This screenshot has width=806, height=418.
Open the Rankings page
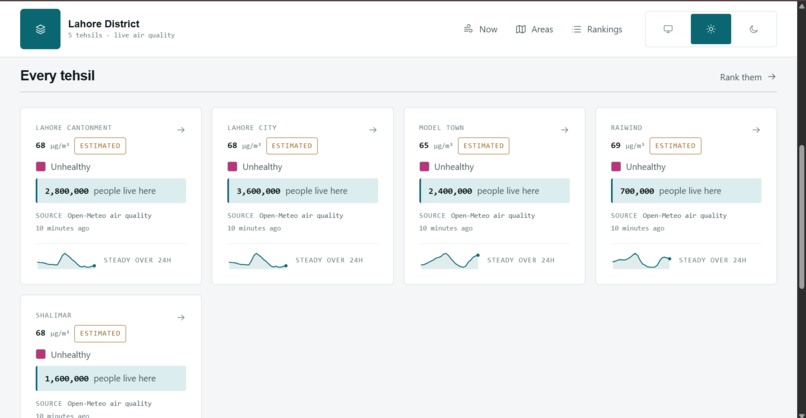(597, 29)
